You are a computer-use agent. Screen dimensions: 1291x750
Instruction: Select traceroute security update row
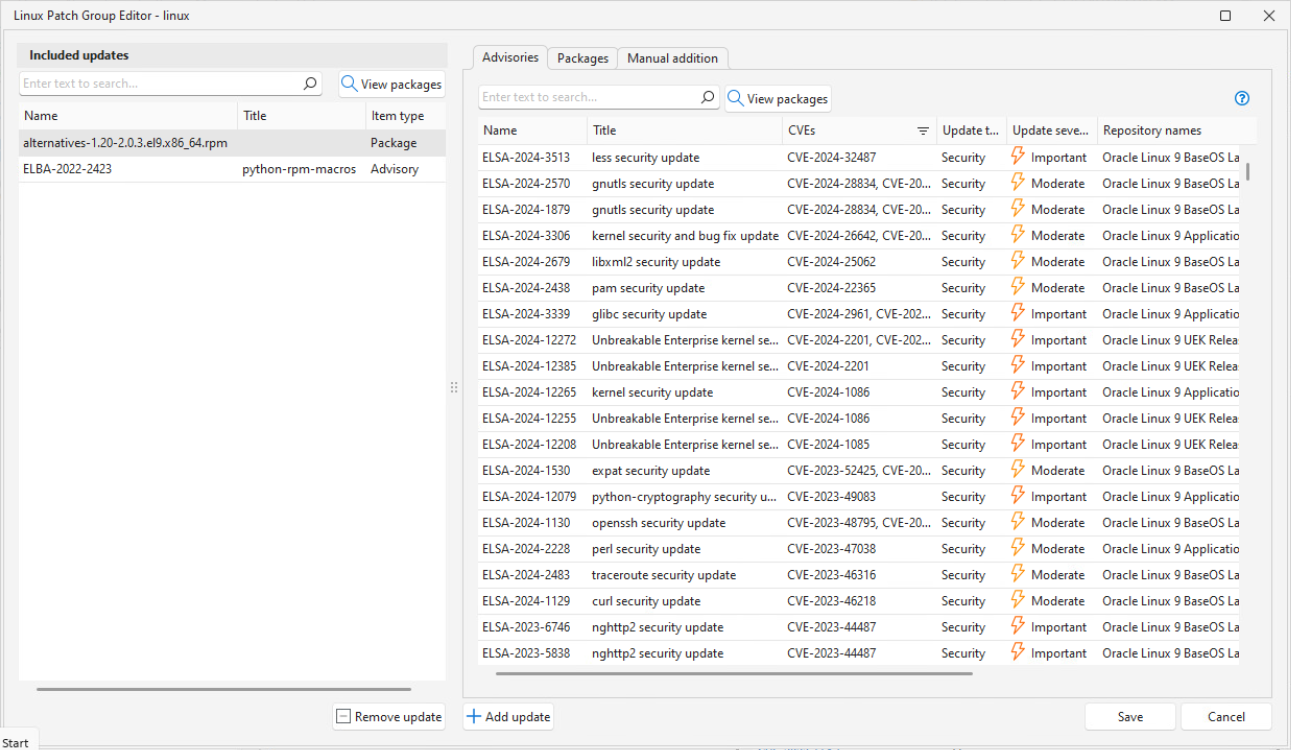click(860, 574)
